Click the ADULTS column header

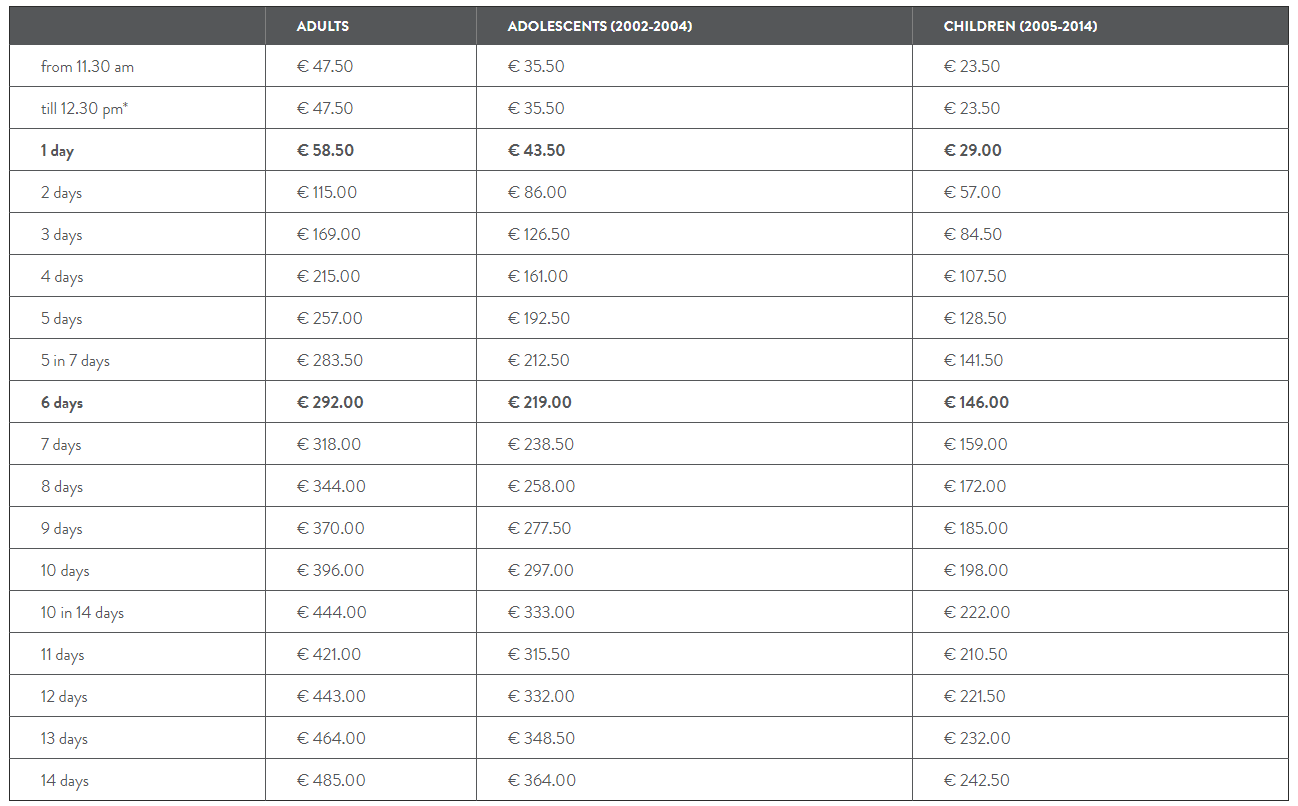(323, 26)
